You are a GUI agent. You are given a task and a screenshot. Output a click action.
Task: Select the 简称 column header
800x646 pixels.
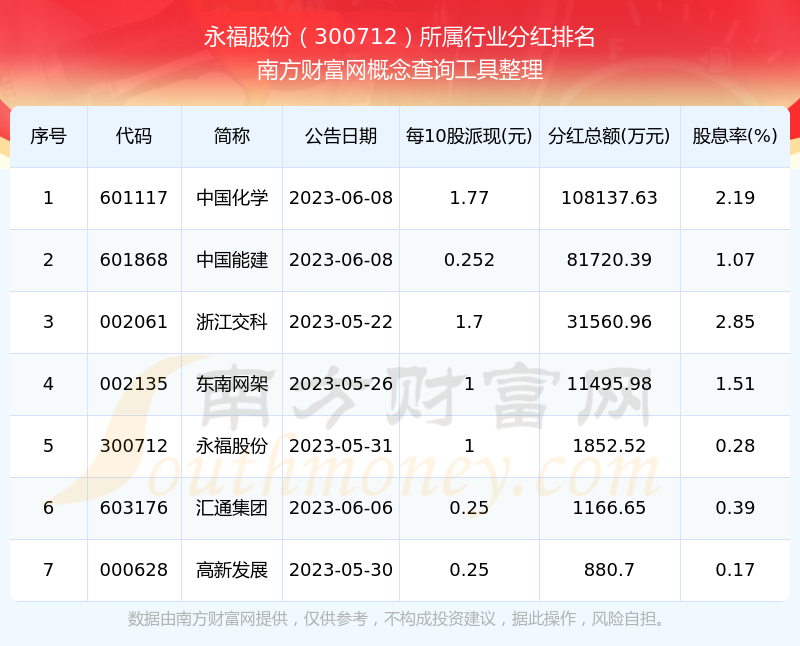coord(232,136)
